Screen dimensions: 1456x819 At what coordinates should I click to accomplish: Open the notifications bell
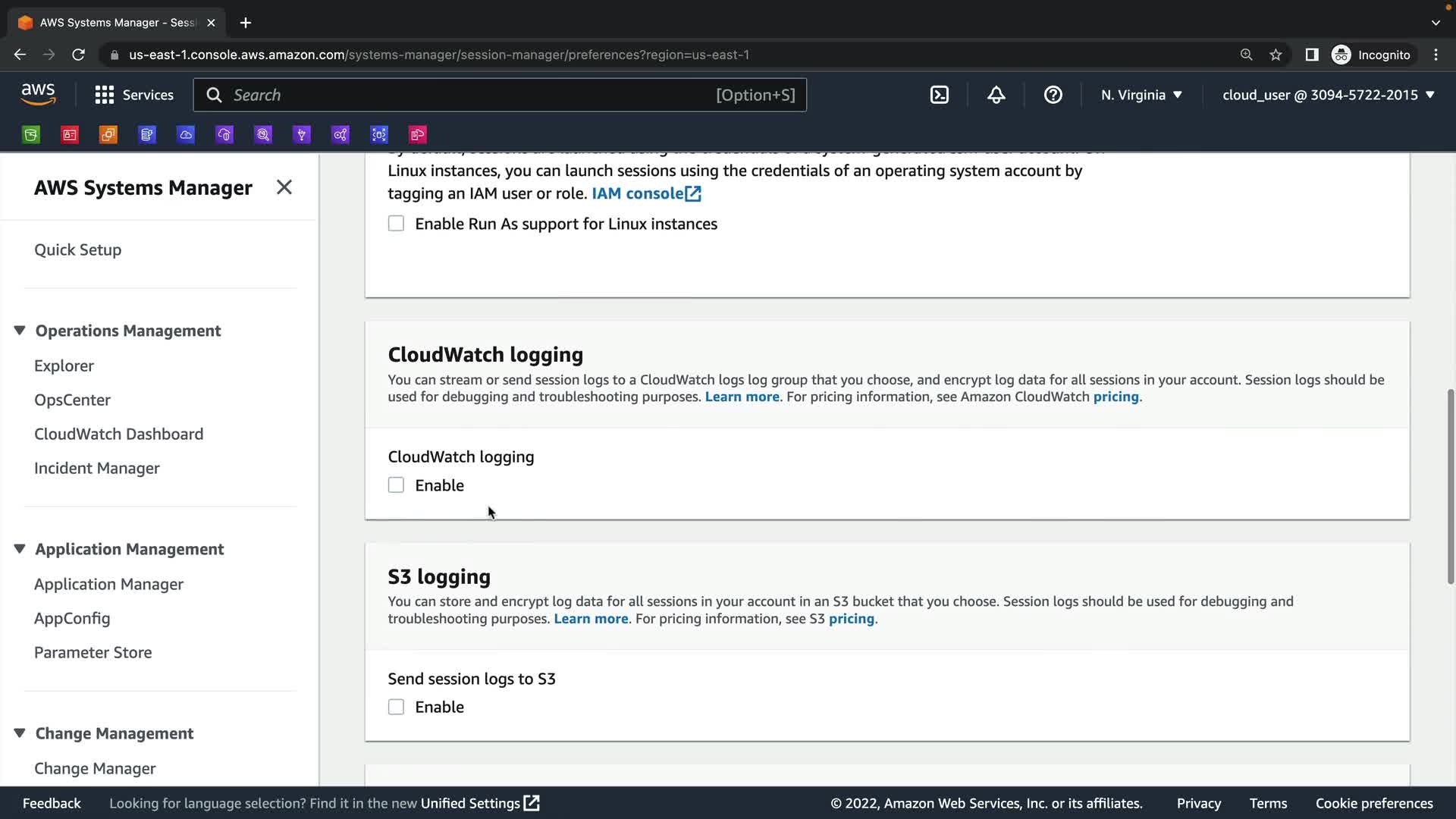[x=996, y=95]
